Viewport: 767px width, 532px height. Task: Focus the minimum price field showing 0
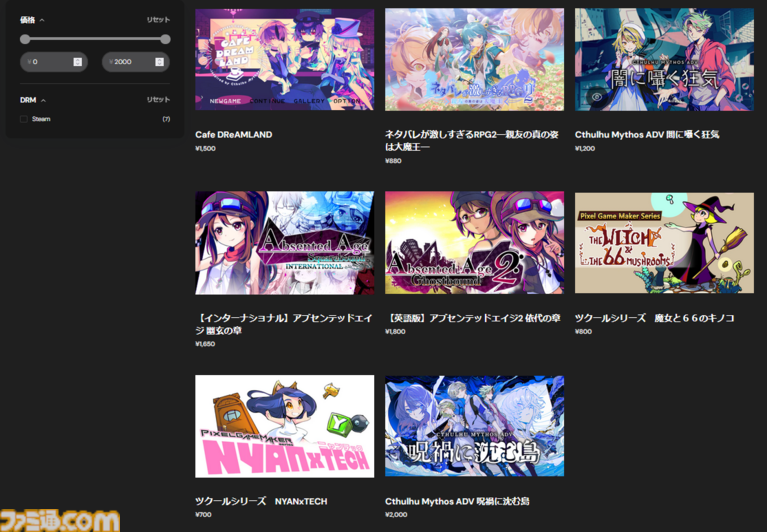pos(54,62)
